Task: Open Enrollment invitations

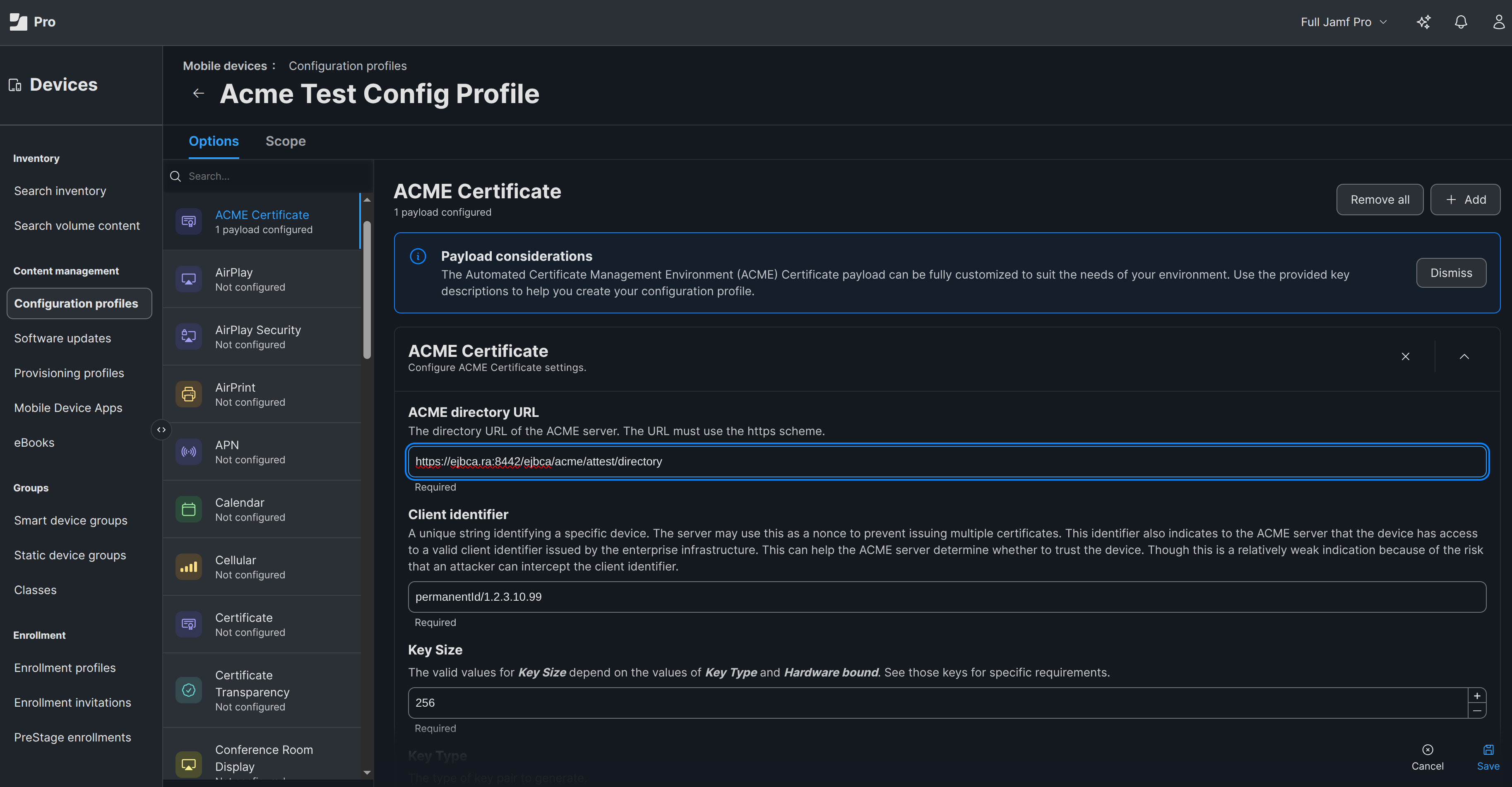Action: (72, 703)
